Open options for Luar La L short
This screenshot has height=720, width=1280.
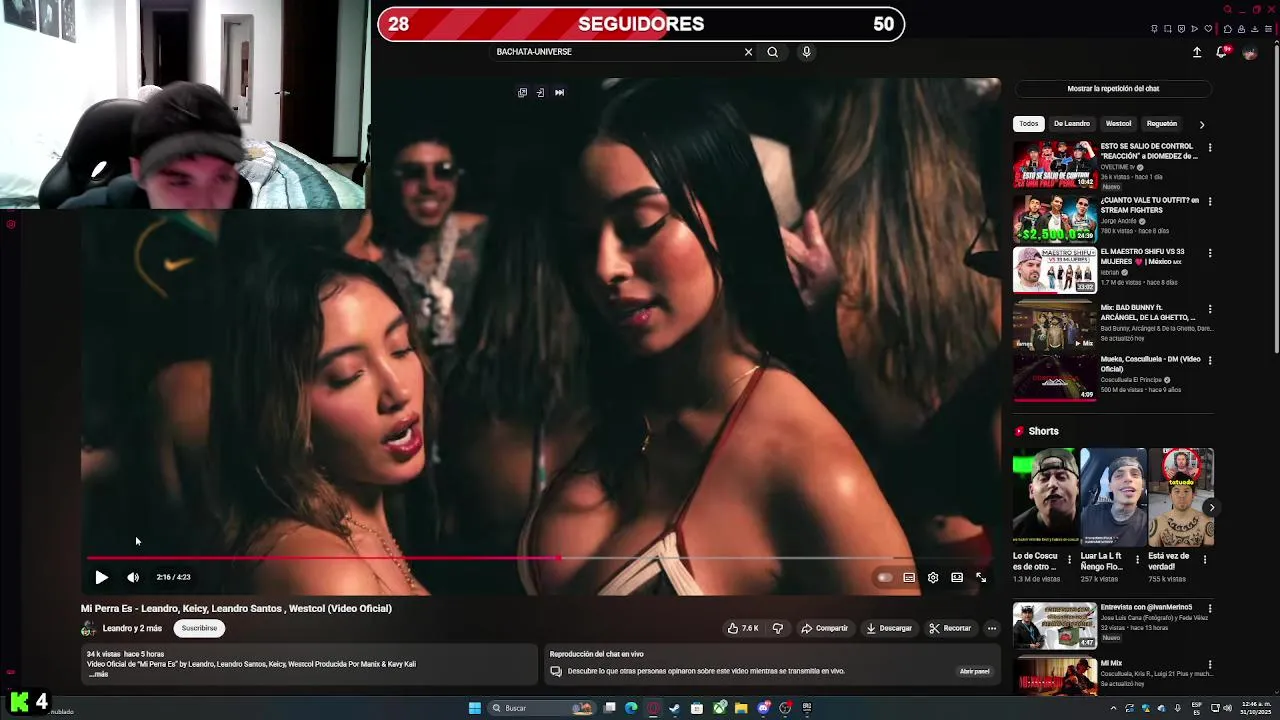click(x=1137, y=560)
